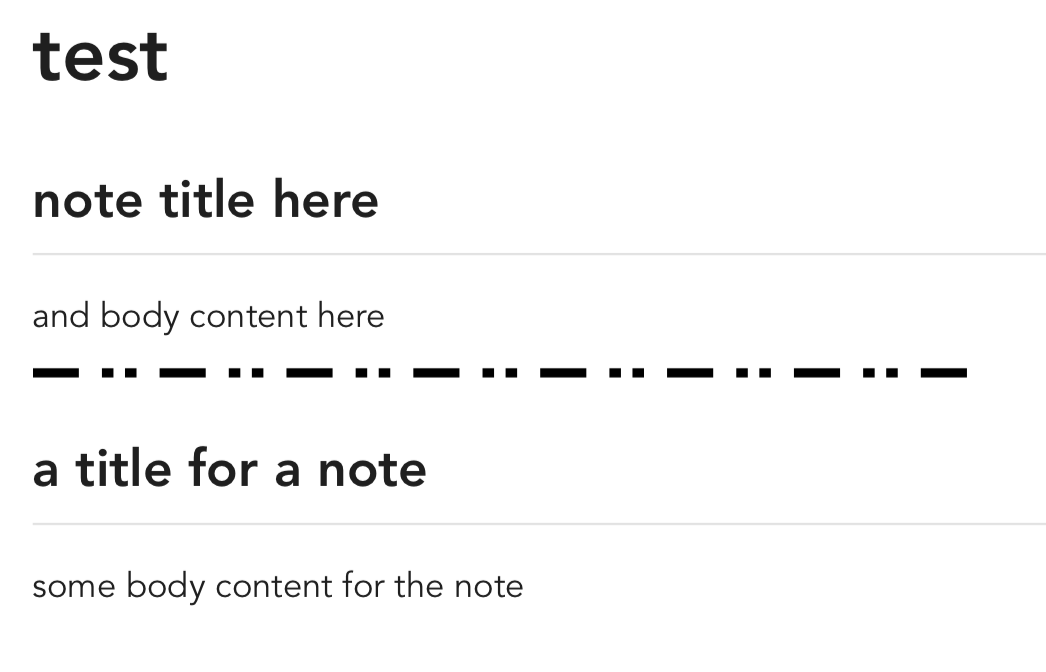Click the thin rule under 'note title here'
This screenshot has height=672, width=1046.
(539, 254)
